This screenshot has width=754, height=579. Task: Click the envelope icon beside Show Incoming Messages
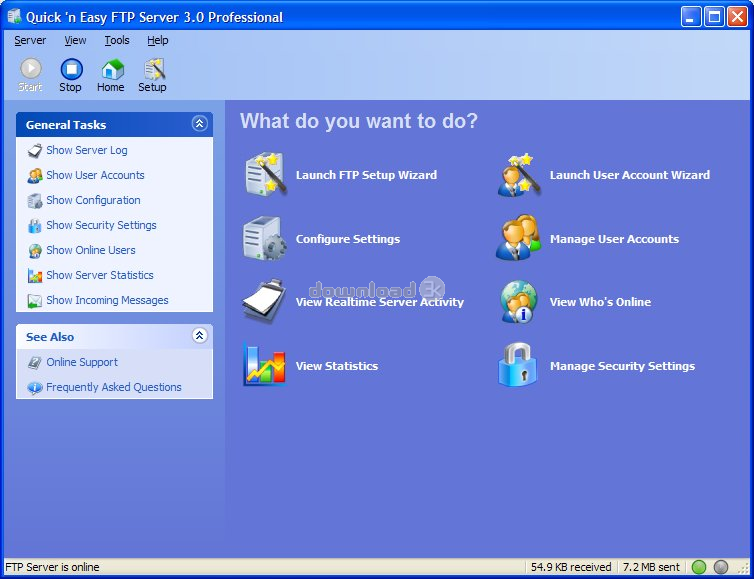(35, 301)
